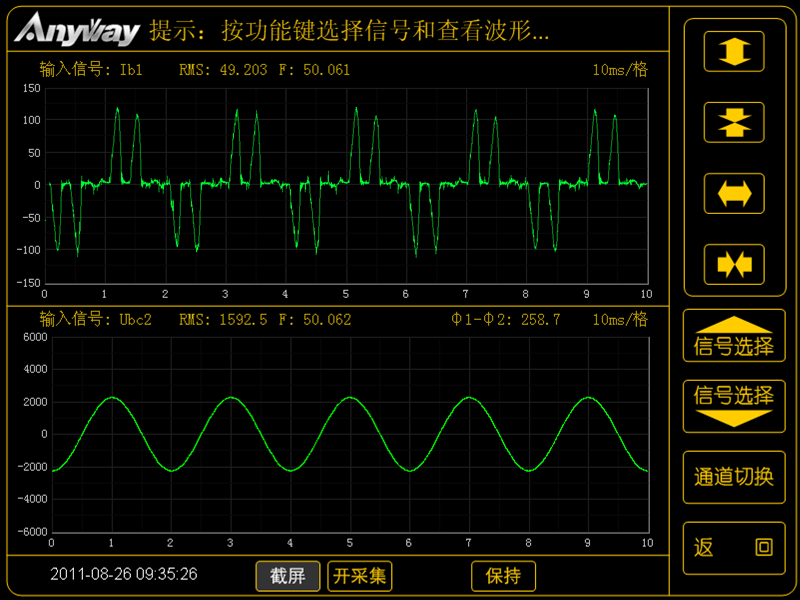Select previous signal with 信号选择 up button
Image resolution: width=800 pixels, height=600 pixels.
(x=733, y=337)
